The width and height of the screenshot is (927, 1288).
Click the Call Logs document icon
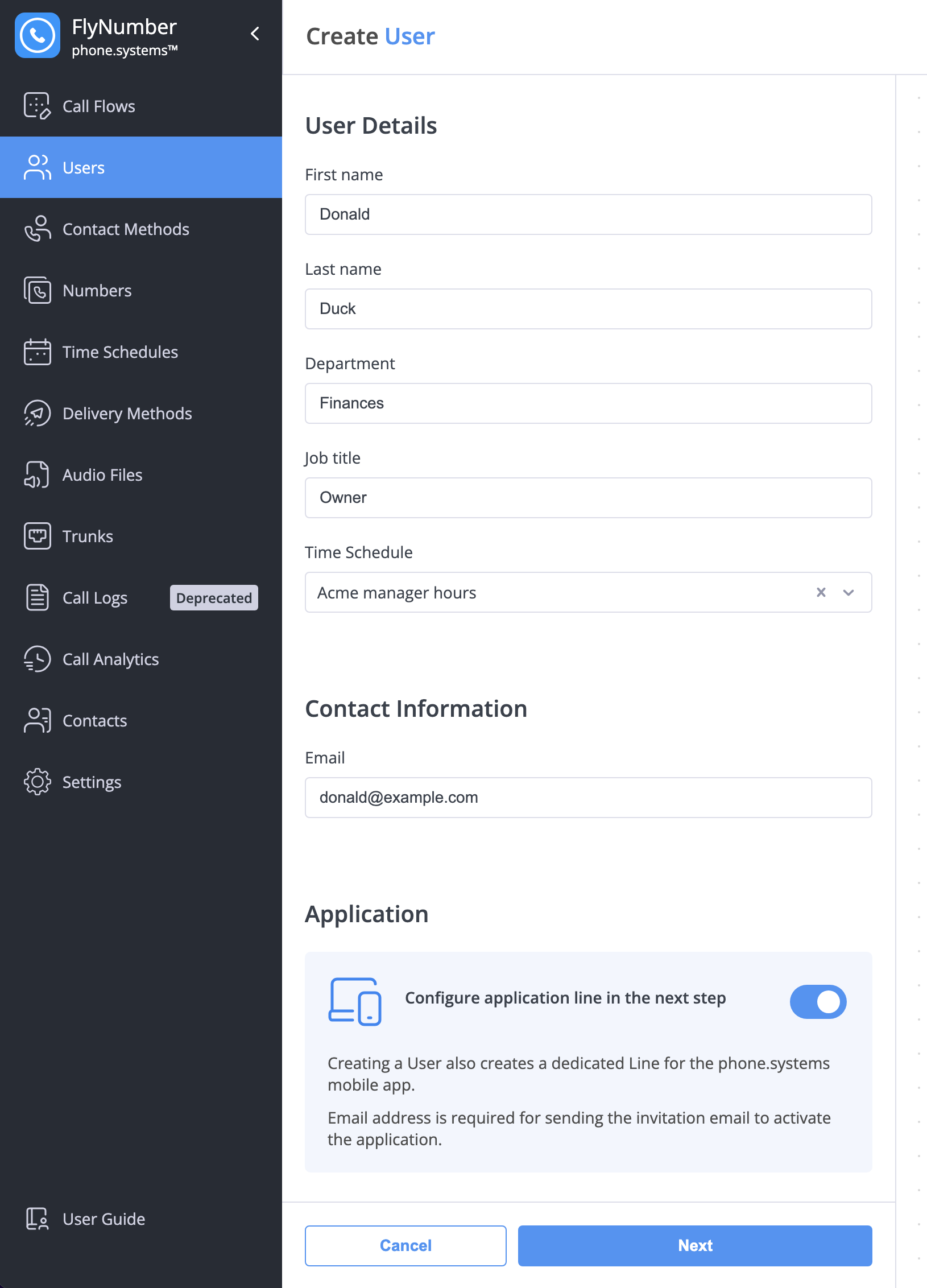click(38, 597)
